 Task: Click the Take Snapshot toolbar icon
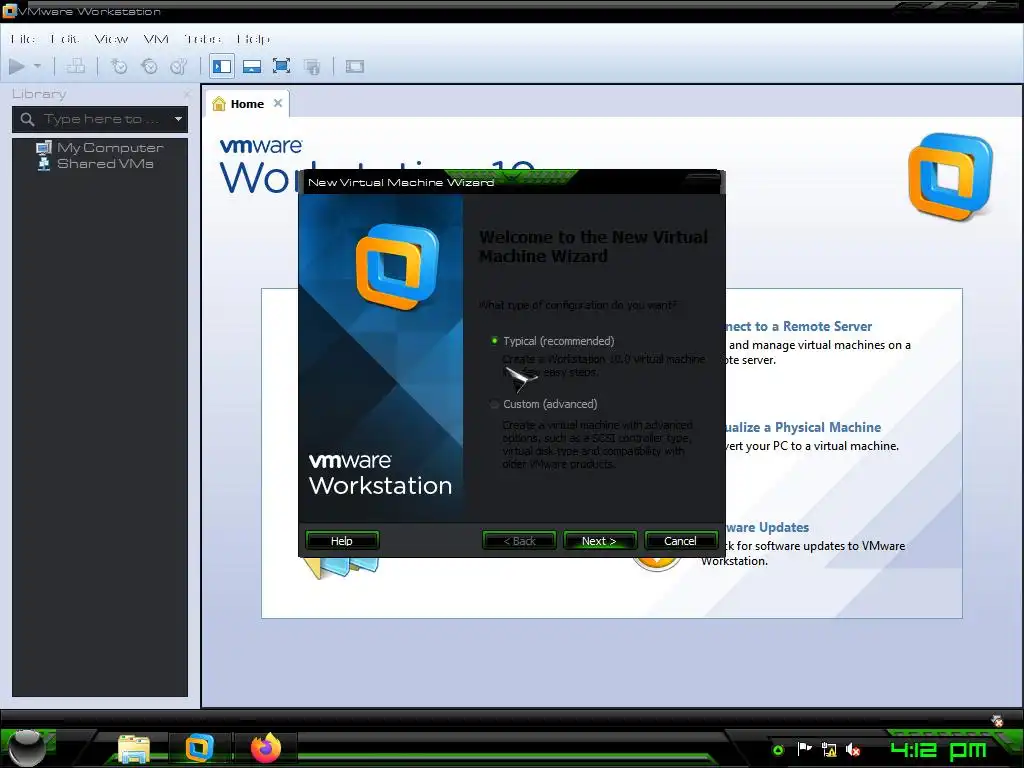point(119,66)
